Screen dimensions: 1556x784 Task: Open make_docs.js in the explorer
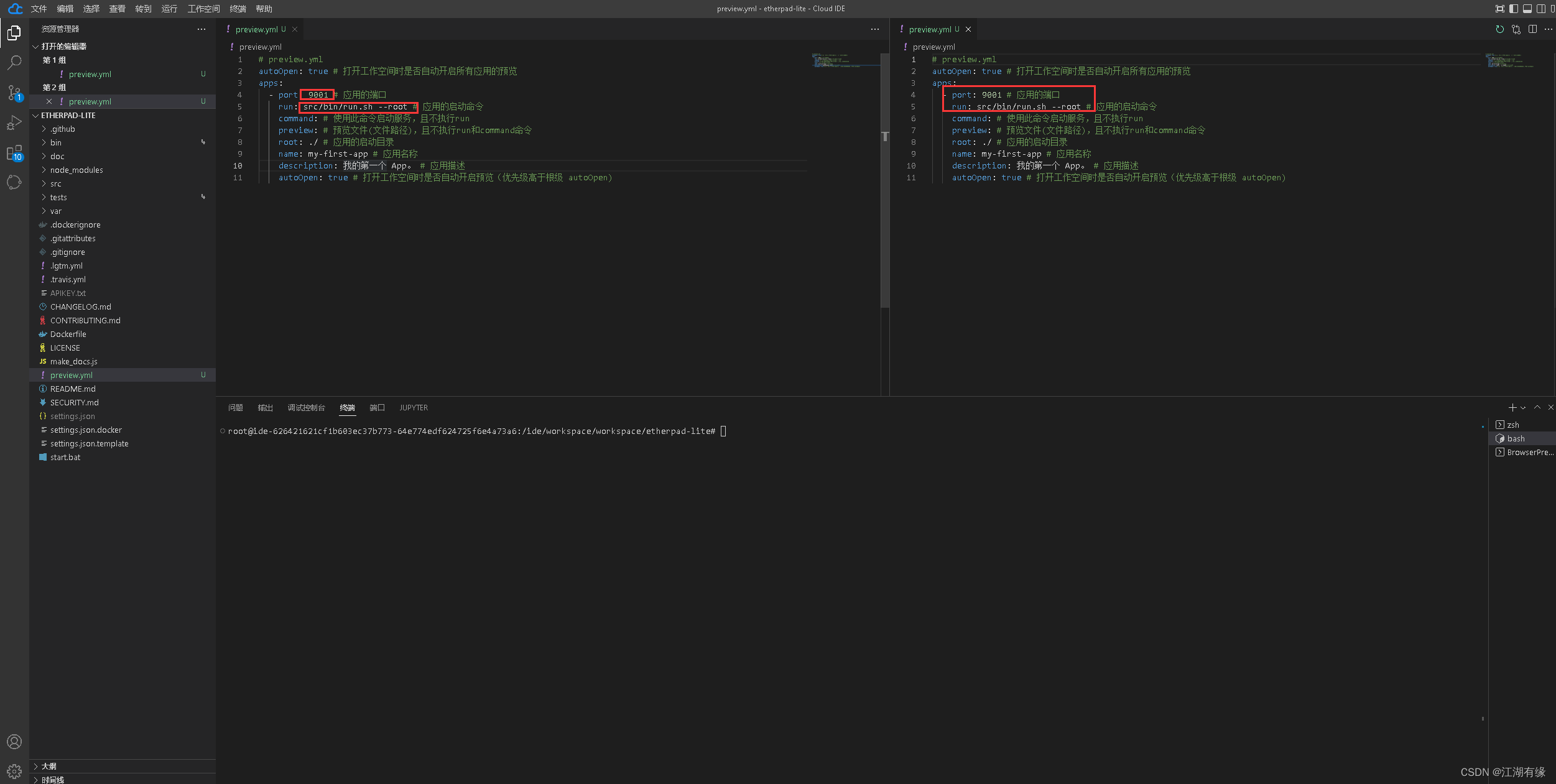(123, 362)
